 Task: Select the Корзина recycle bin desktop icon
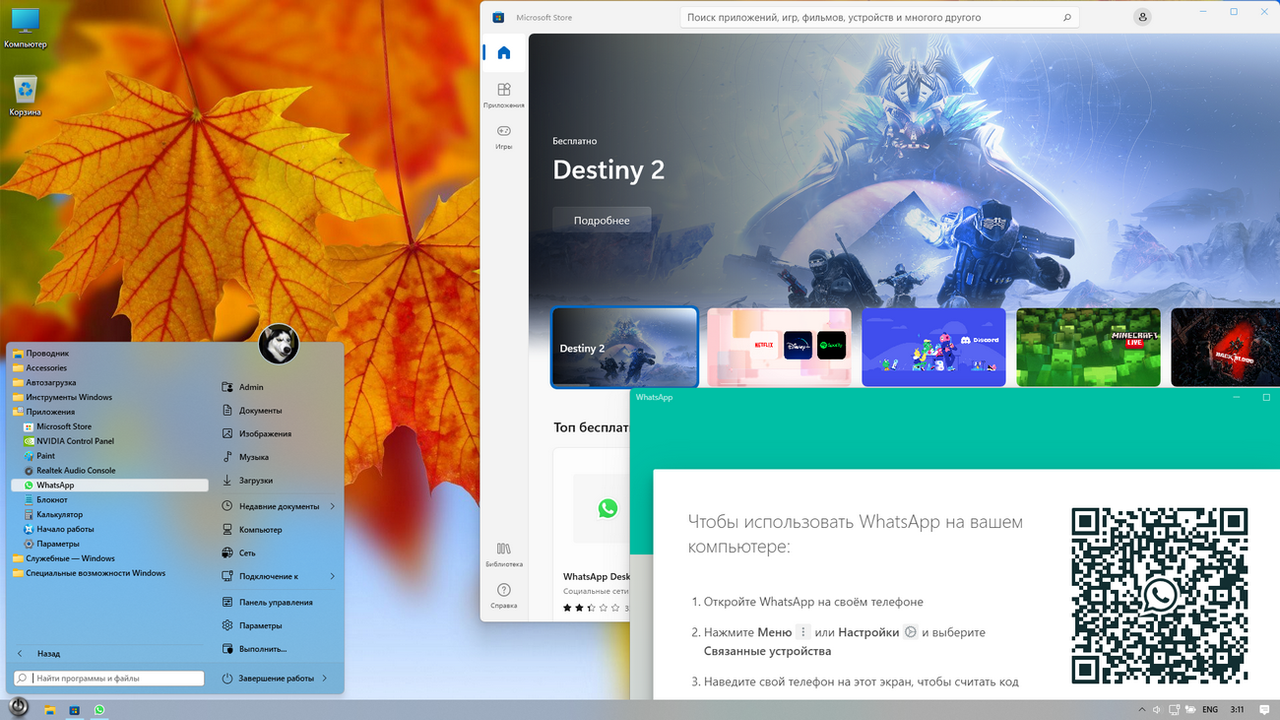[25, 96]
